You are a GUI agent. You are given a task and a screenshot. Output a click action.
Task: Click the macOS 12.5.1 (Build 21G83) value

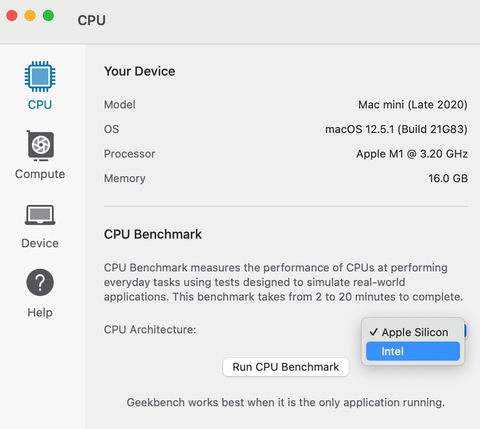click(396, 129)
